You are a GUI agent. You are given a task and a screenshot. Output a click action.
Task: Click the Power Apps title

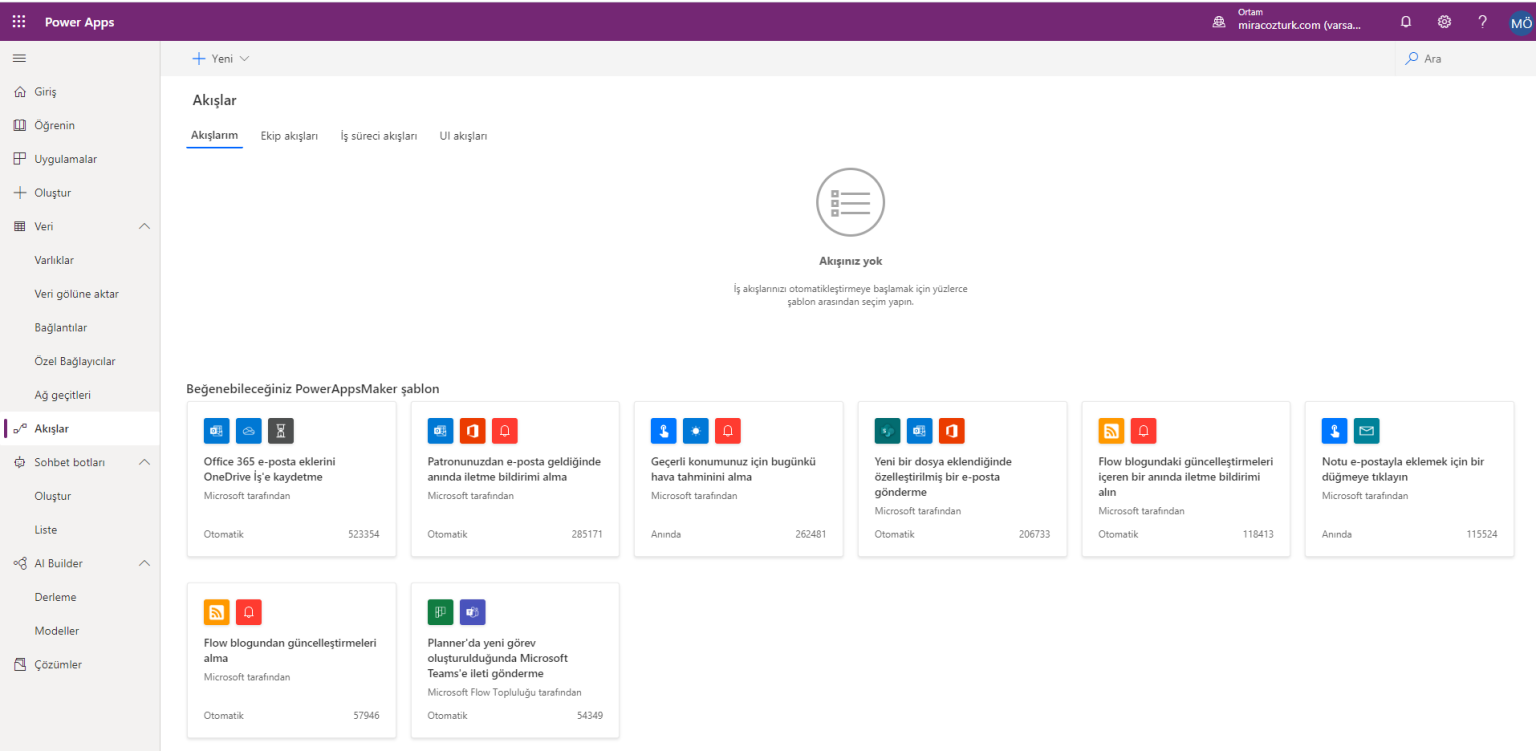point(79,22)
